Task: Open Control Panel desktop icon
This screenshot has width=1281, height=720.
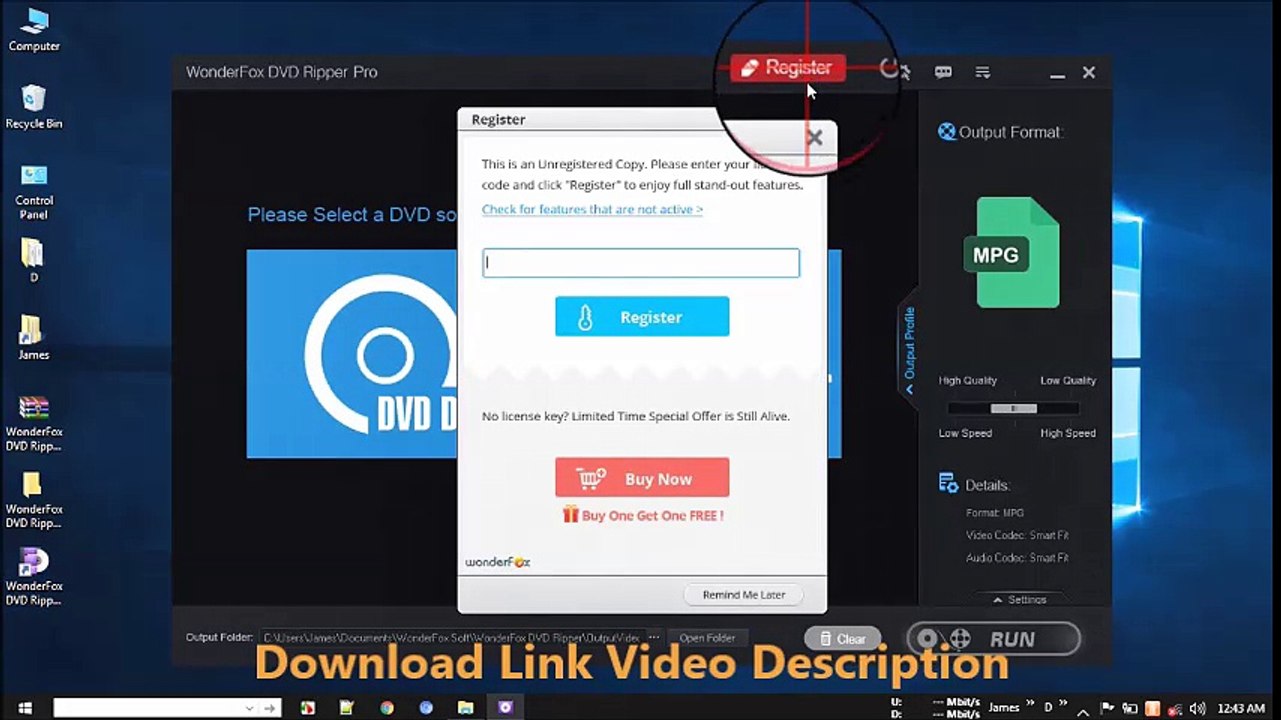Action: point(34,191)
